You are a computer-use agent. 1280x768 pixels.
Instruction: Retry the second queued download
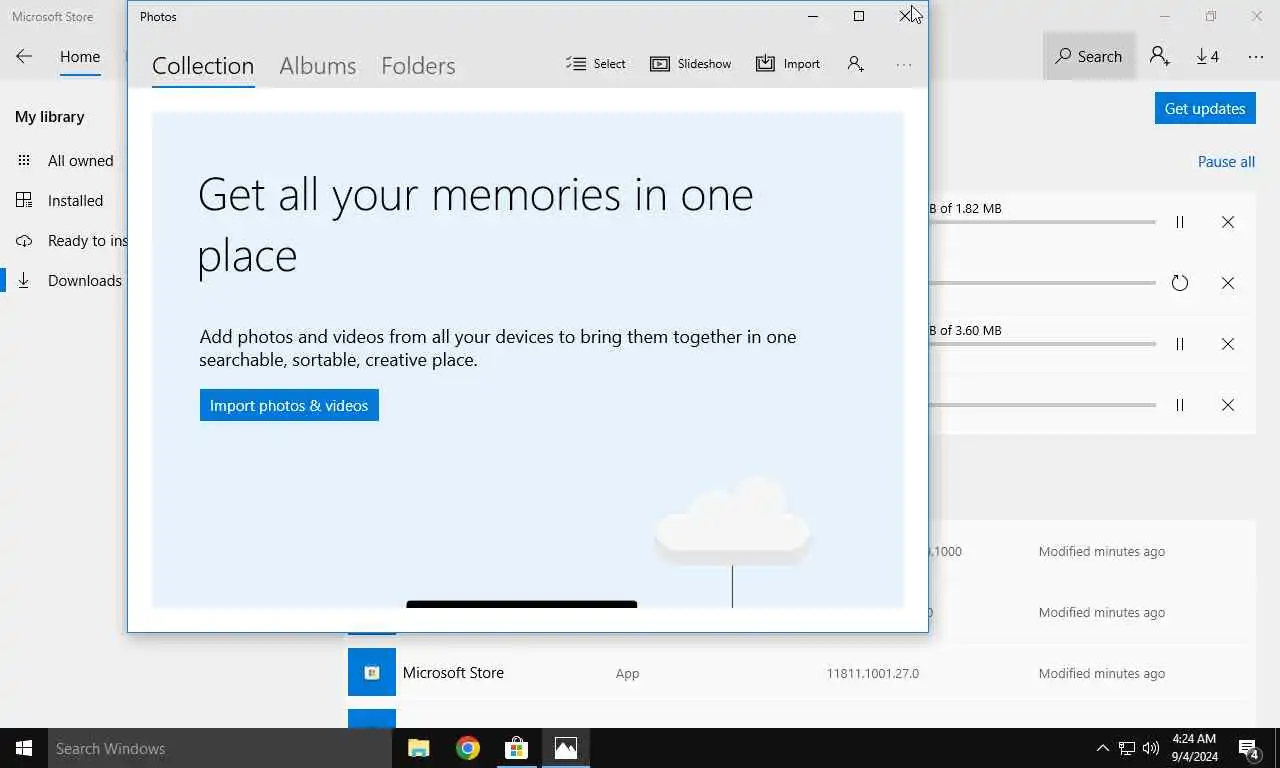[x=1180, y=283]
